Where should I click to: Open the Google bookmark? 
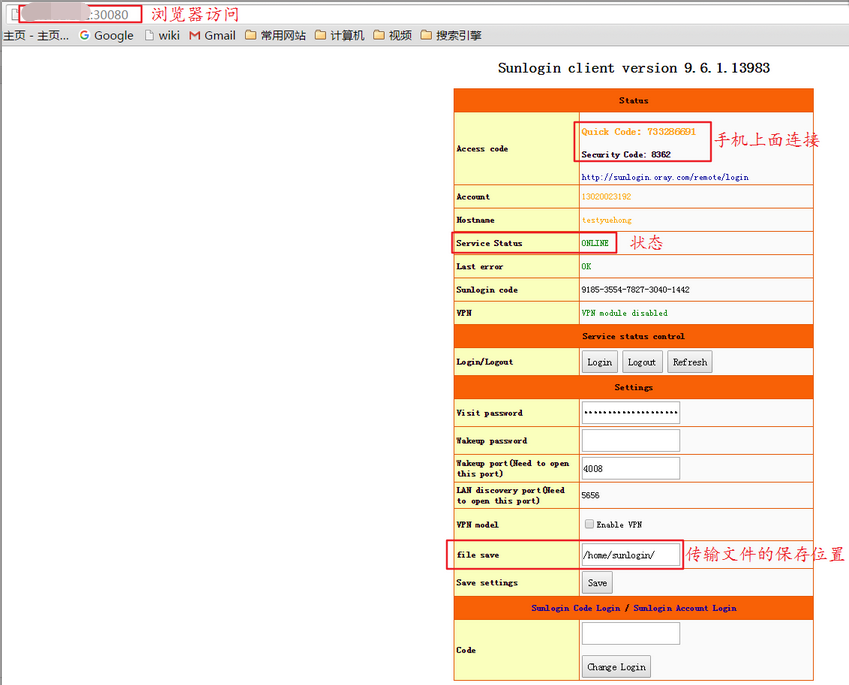click(107, 36)
